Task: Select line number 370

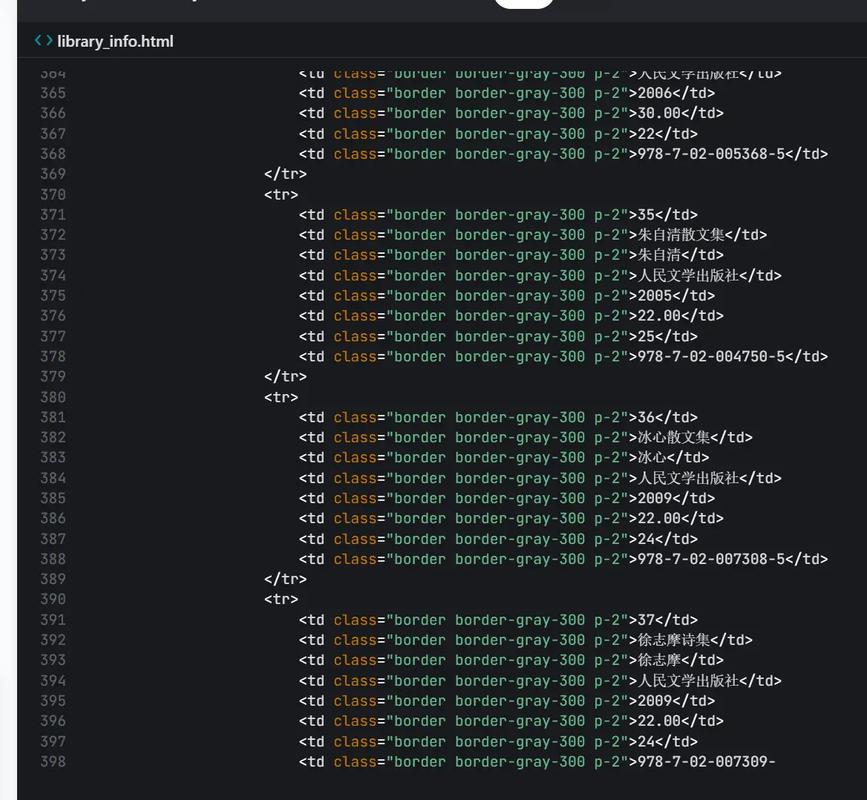Action: point(51,194)
